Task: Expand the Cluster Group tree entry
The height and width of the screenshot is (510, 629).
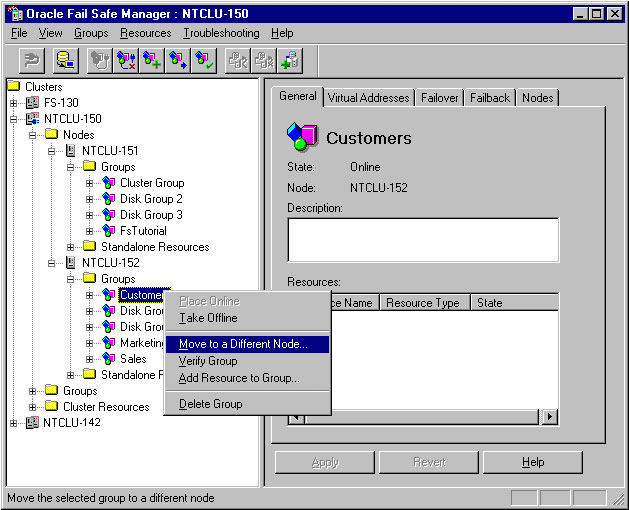Action: point(89,183)
